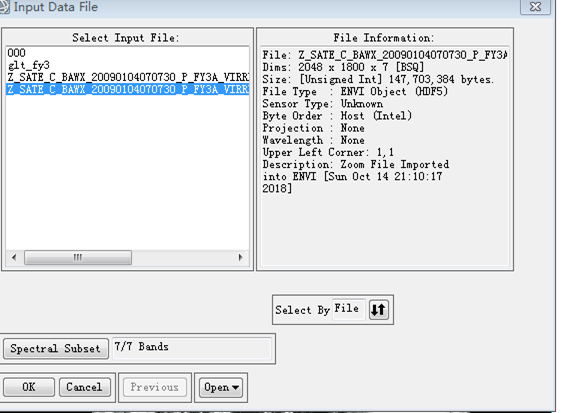The width and height of the screenshot is (566, 413).
Task: Click the Sensor Type Unknown line
Action: 323,104
